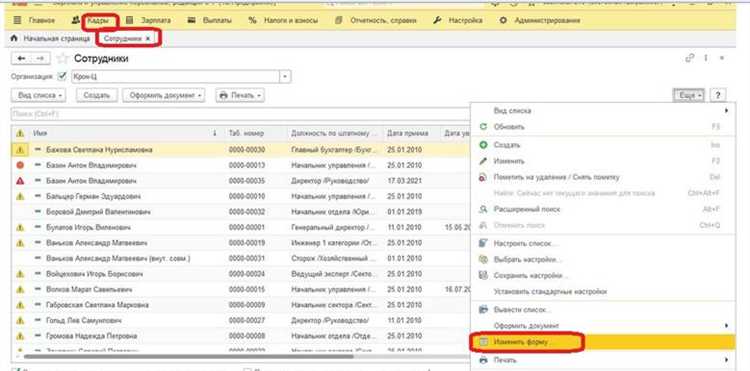Click warning icon beside Булатов Игорь Виленович

point(20,228)
